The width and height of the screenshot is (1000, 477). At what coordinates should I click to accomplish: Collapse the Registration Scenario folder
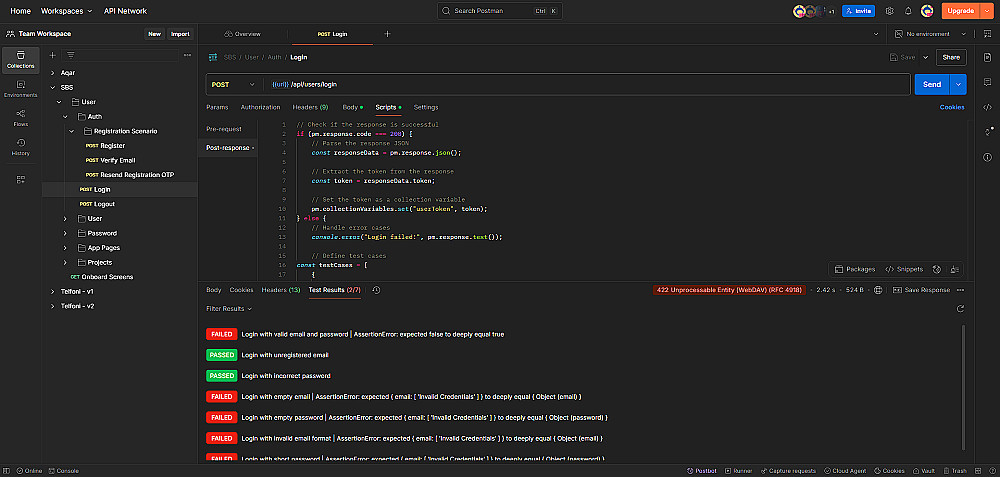[72, 131]
